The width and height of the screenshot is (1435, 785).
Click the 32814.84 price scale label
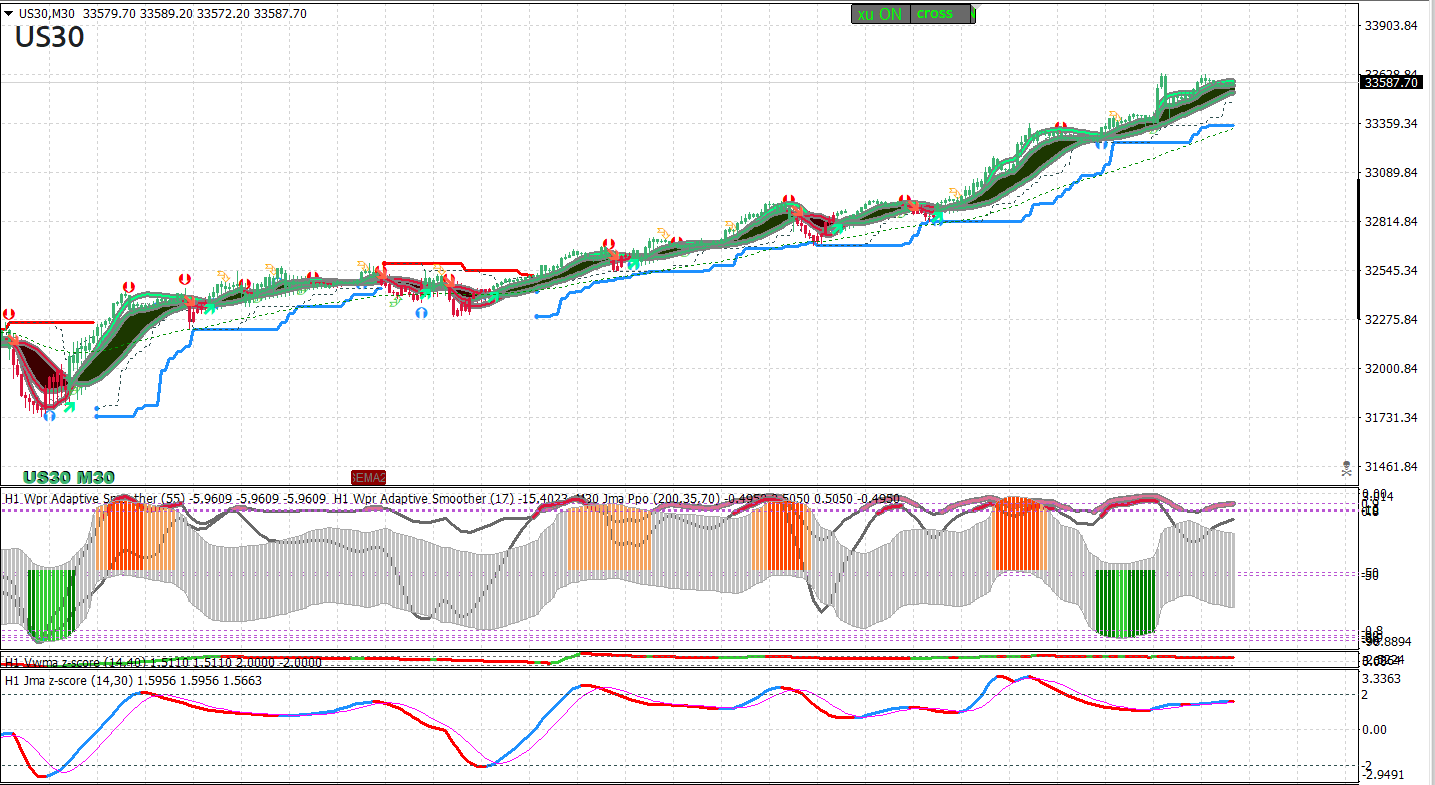tap(1391, 222)
